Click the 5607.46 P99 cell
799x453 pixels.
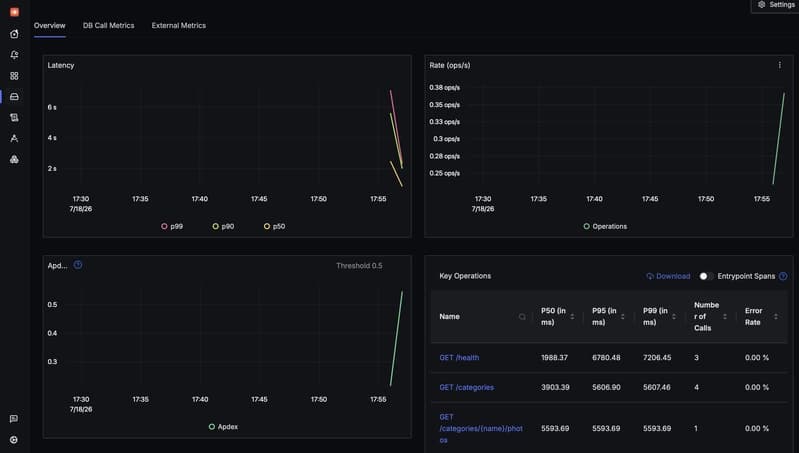(x=657, y=387)
